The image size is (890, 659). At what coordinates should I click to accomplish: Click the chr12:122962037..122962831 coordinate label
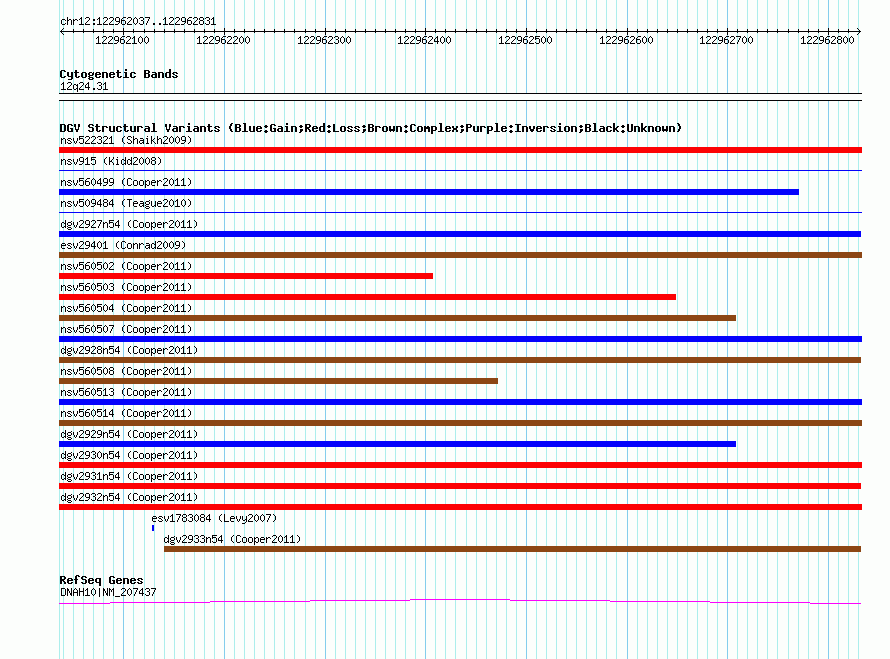(138, 22)
